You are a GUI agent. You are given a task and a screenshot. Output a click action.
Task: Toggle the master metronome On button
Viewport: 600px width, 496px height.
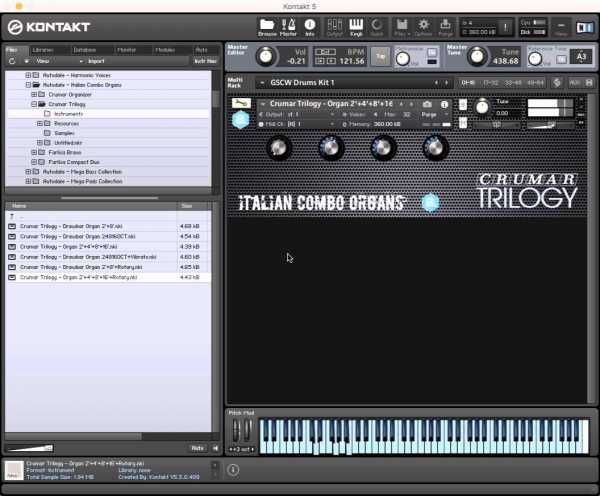tap(432, 52)
